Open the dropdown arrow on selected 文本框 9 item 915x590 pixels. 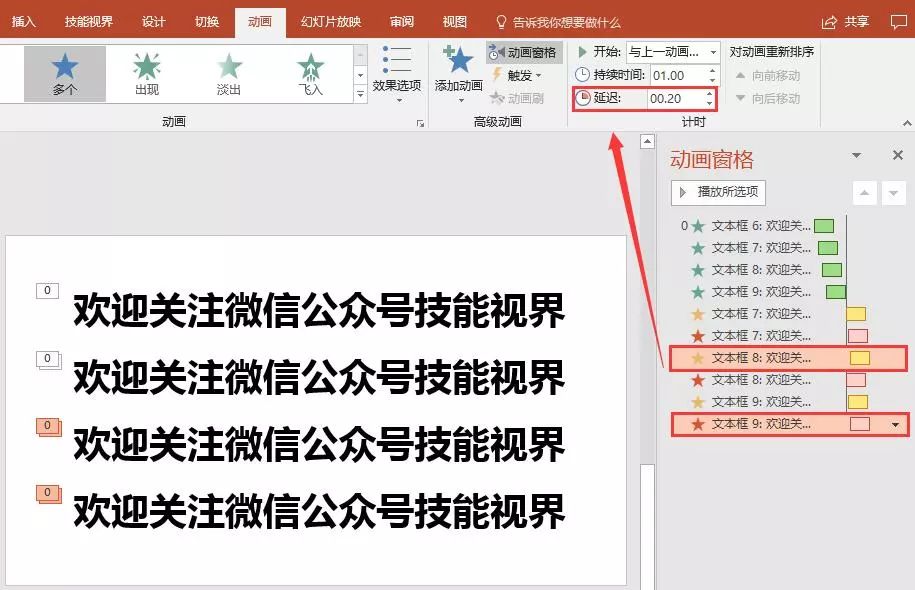(895, 425)
